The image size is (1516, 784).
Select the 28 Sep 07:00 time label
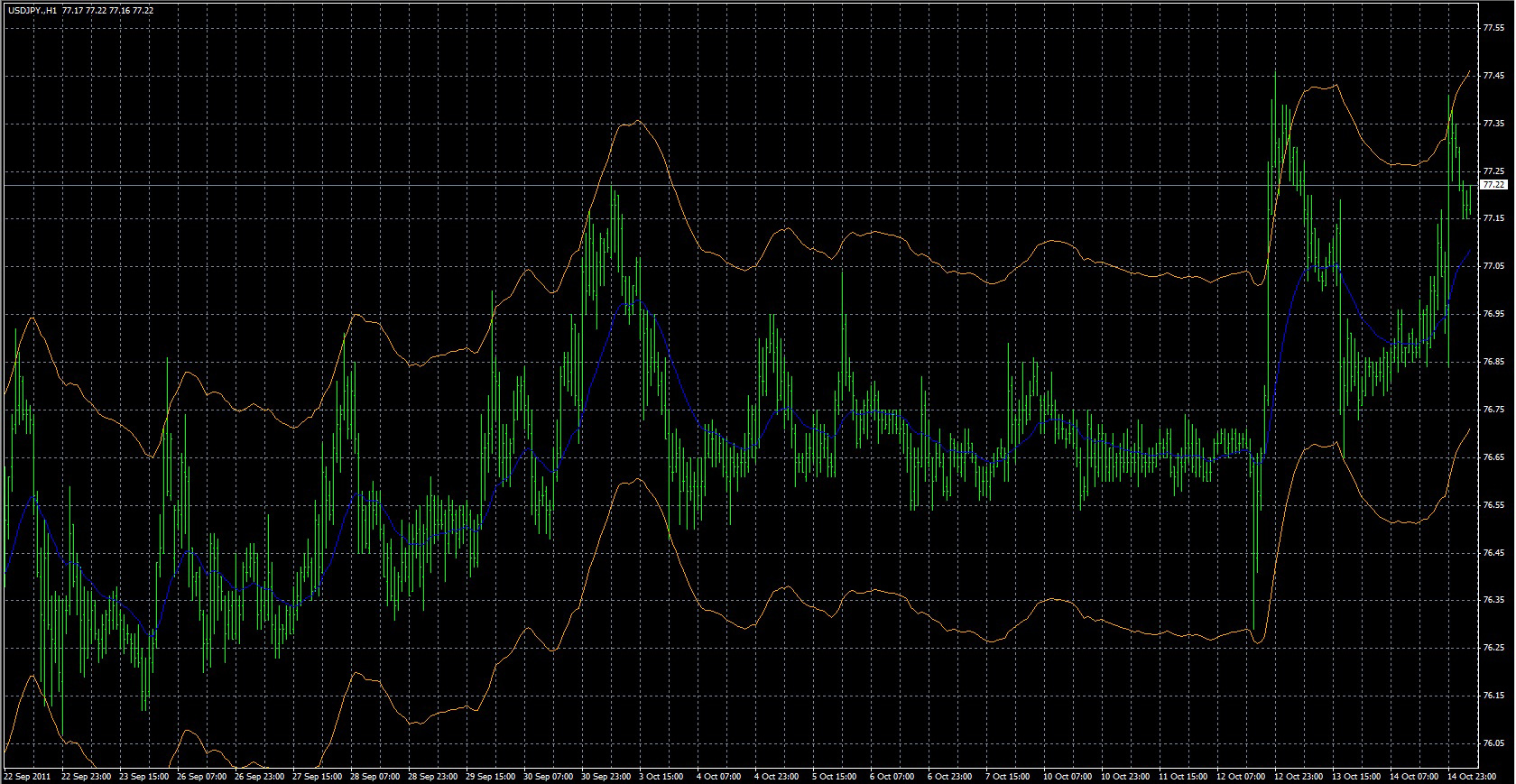click(x=374, y=776)
